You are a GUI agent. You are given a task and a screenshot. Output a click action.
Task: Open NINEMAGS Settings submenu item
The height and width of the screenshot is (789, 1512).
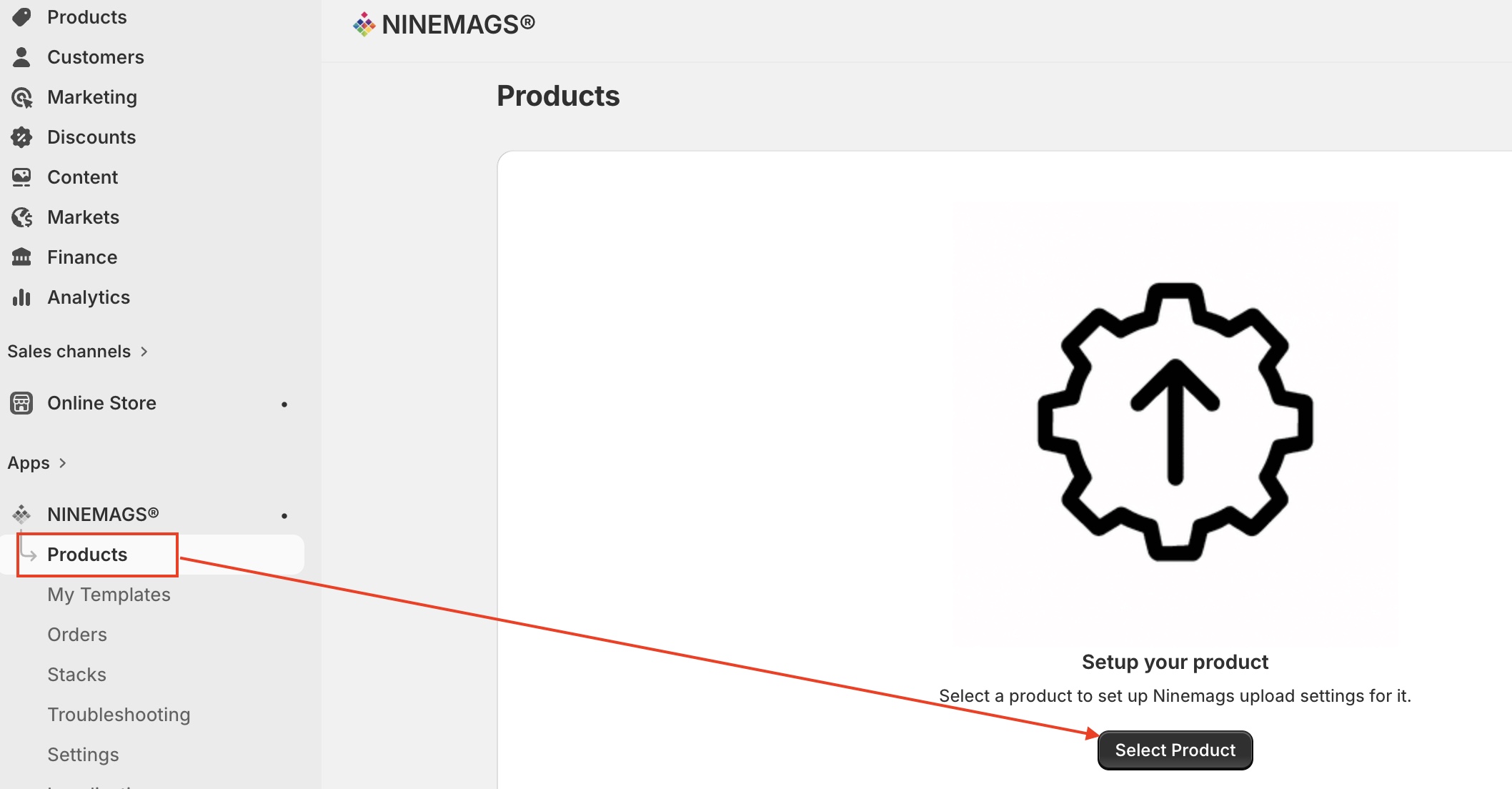(x=83, y=755)
